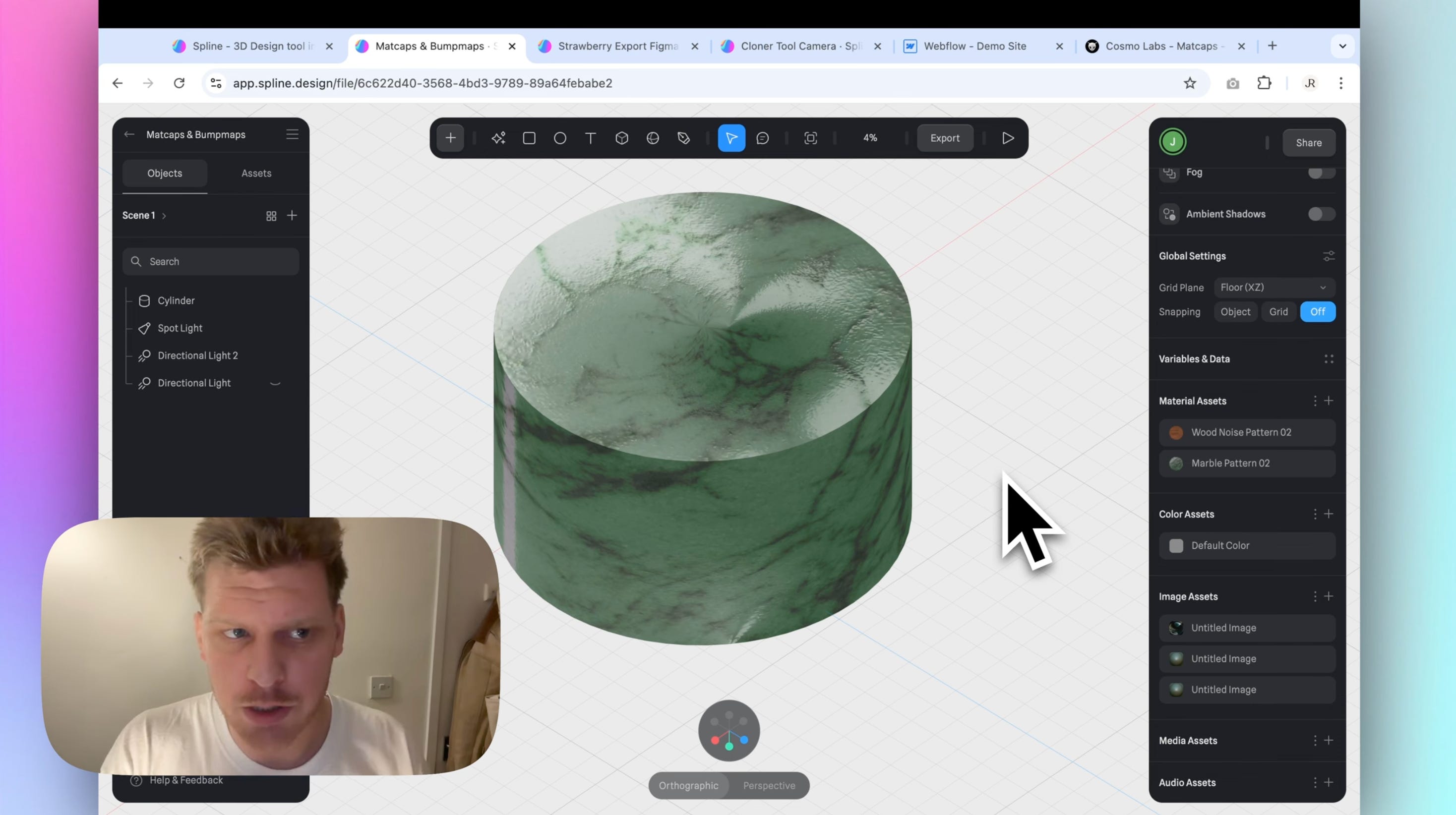Click the Export button

(945, 138)
